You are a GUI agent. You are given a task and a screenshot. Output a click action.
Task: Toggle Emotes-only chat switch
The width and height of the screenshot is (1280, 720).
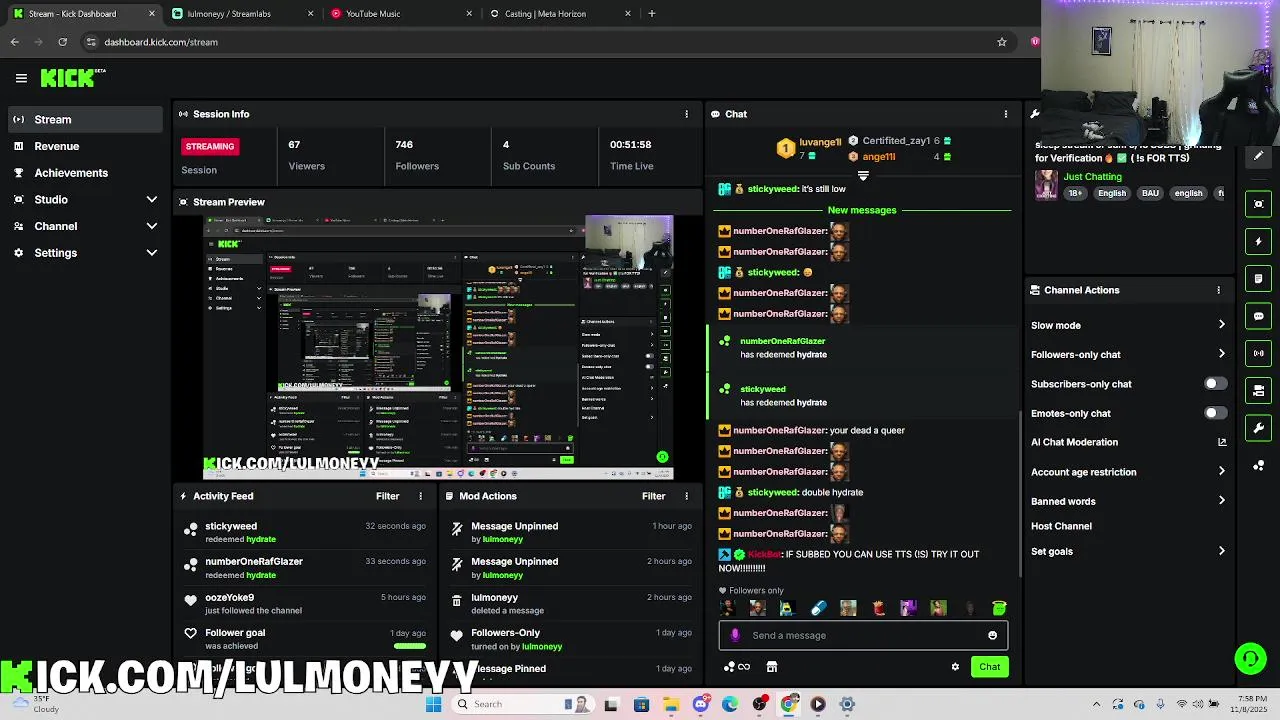1215,413
